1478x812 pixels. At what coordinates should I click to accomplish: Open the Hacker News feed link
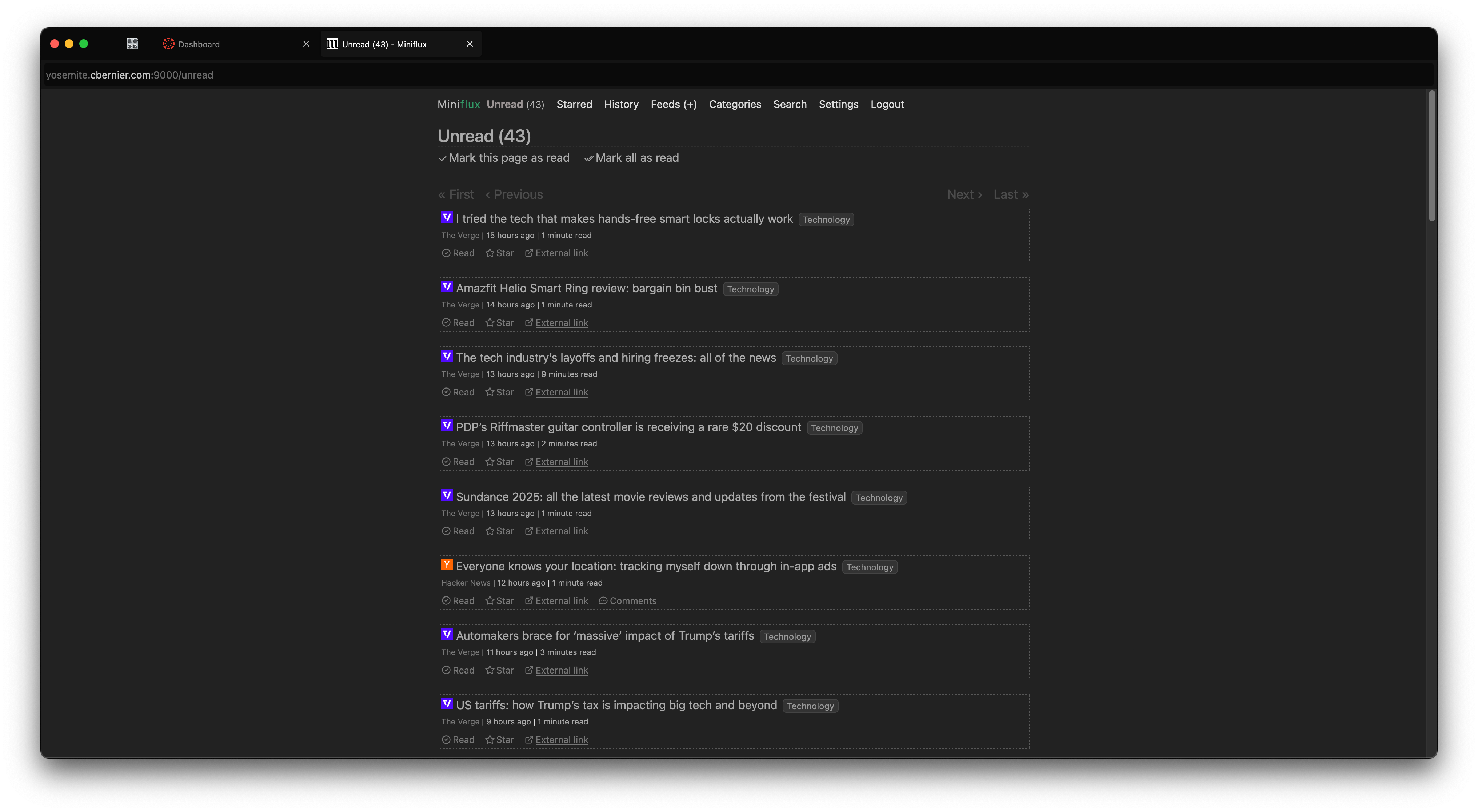(465, 583)
